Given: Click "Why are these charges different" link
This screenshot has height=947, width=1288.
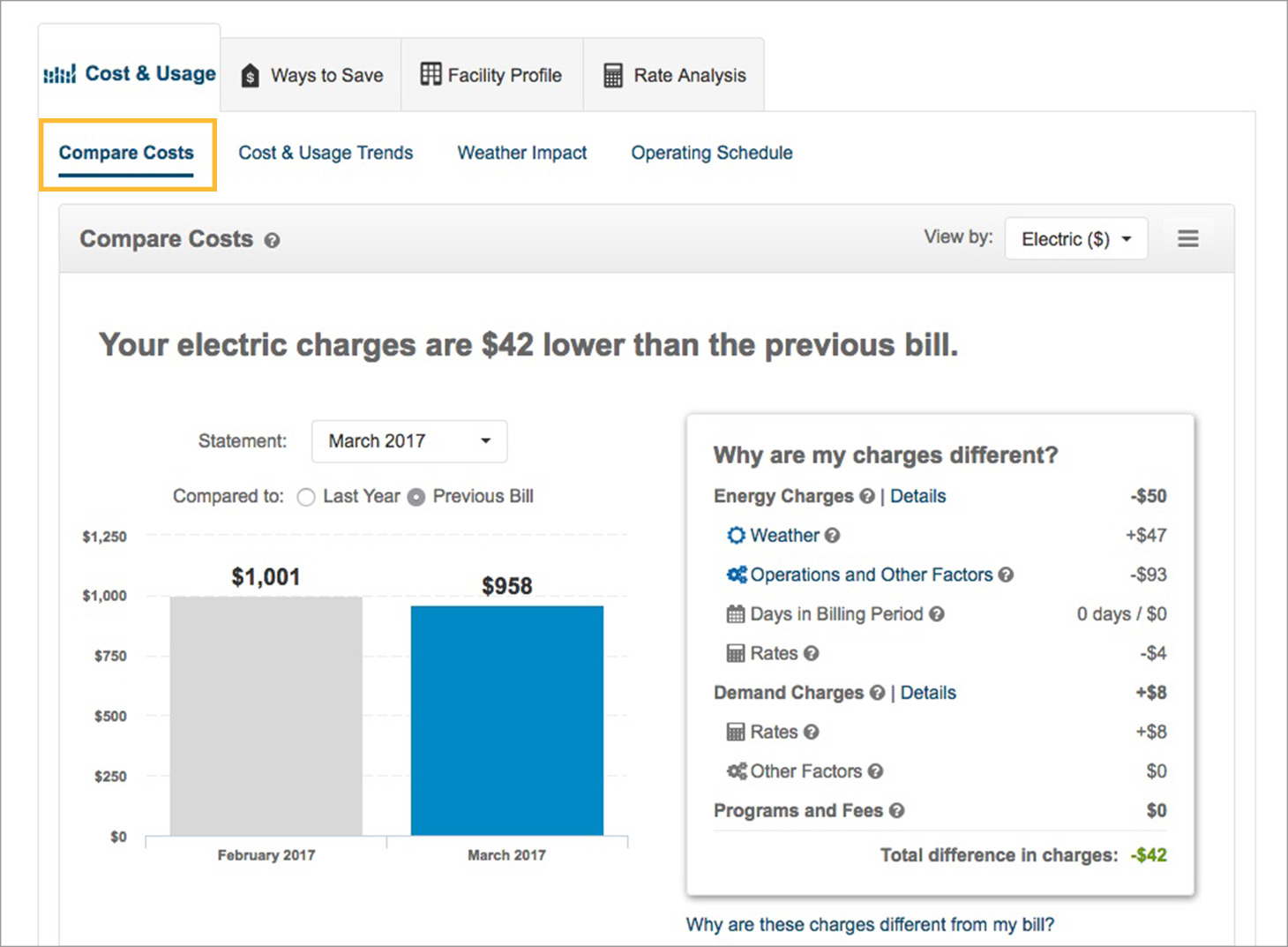Looking at the screenshot, I should [870, 924].
